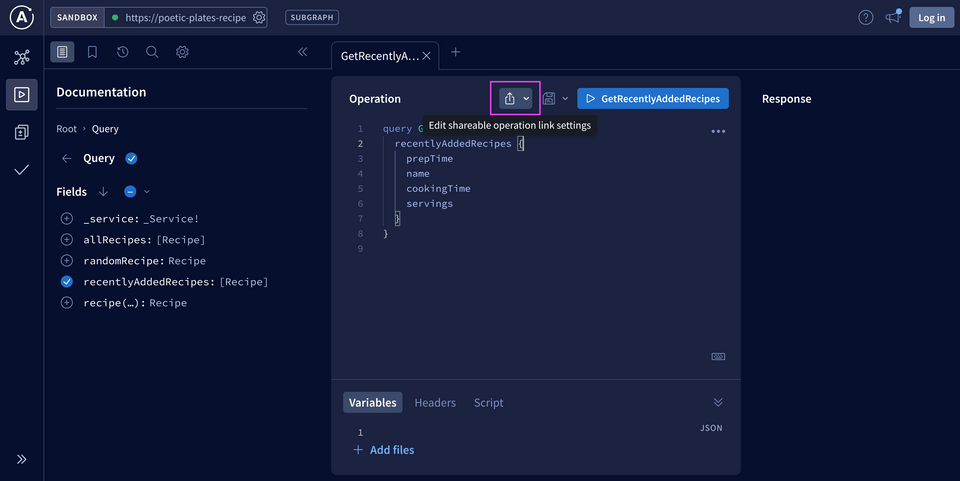Open the save options dropdown arrow
960x481 pixels.
[x=565, y=99]
